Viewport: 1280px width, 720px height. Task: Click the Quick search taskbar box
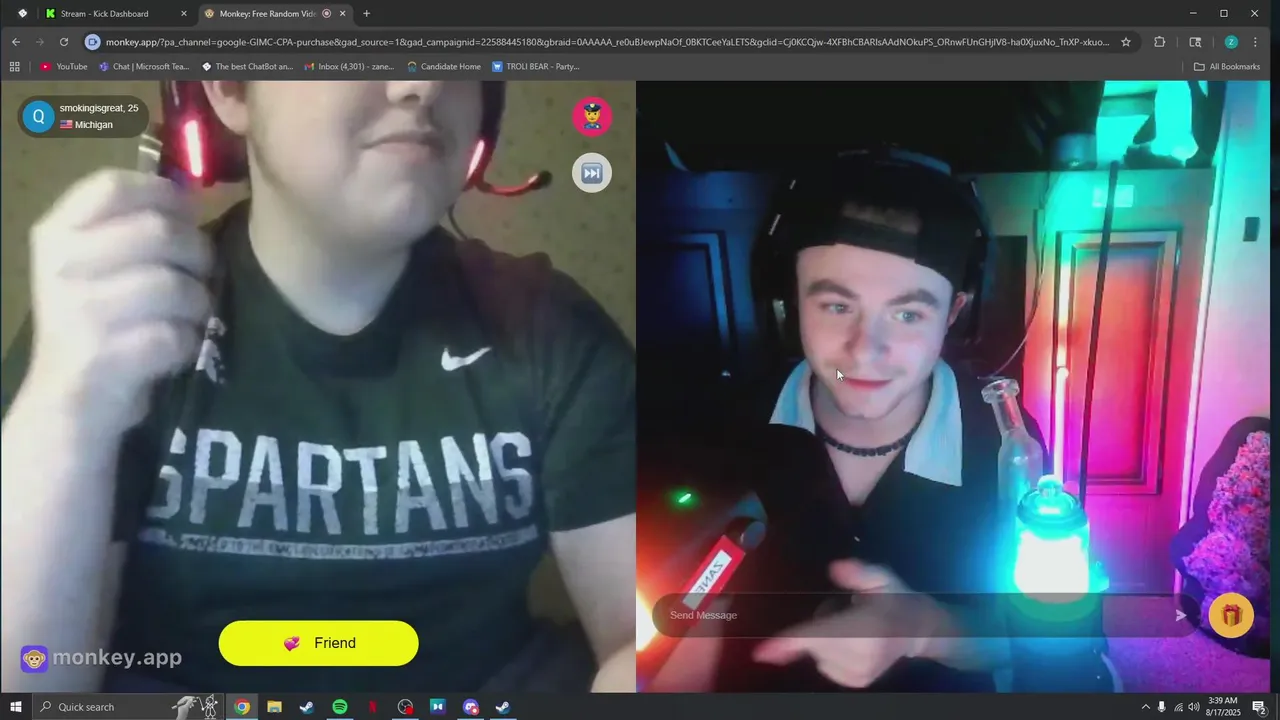click(x=128, y=707)
